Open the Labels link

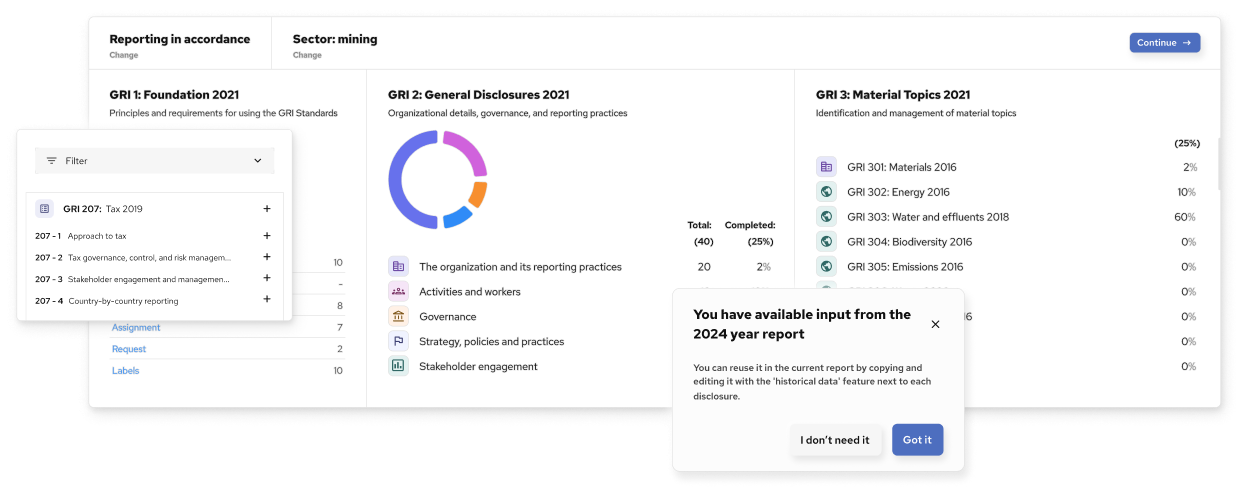pyautogui.click(x=125, y=371)
